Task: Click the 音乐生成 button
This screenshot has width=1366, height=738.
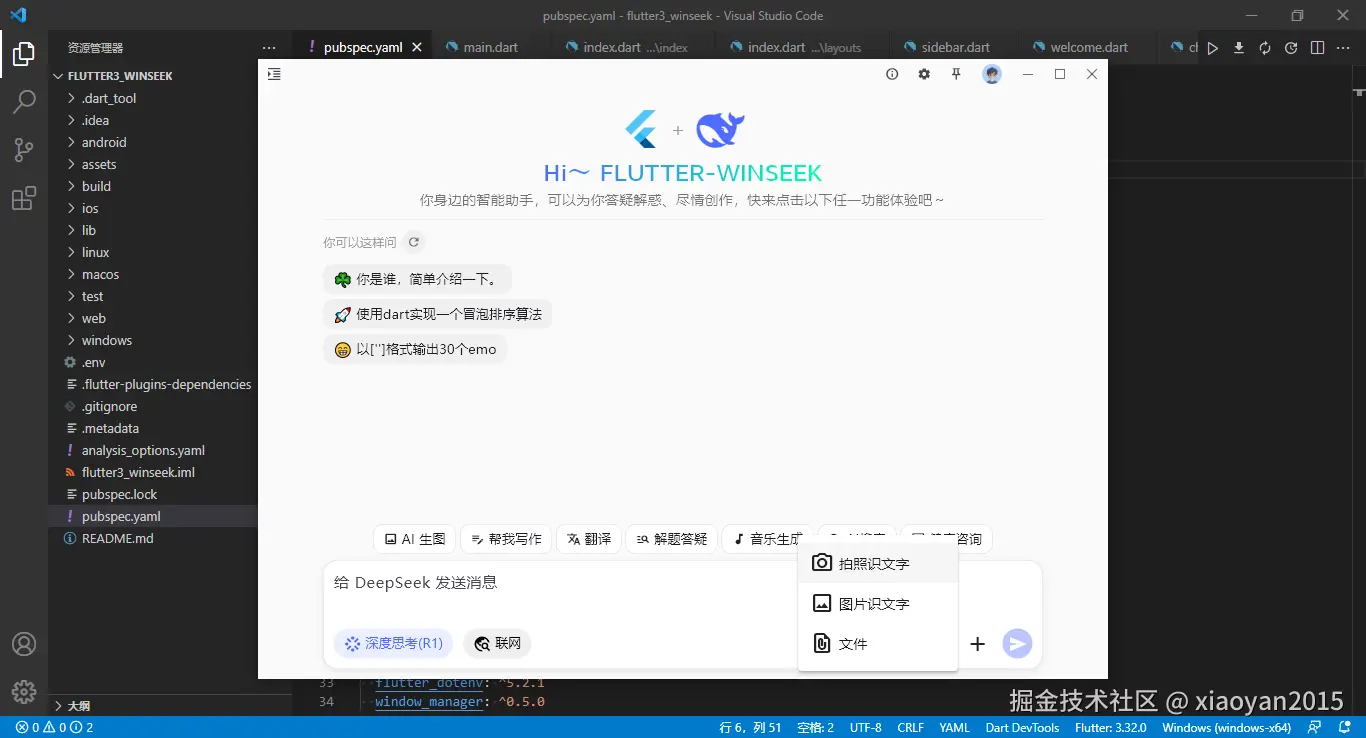Action: [767, 539]
